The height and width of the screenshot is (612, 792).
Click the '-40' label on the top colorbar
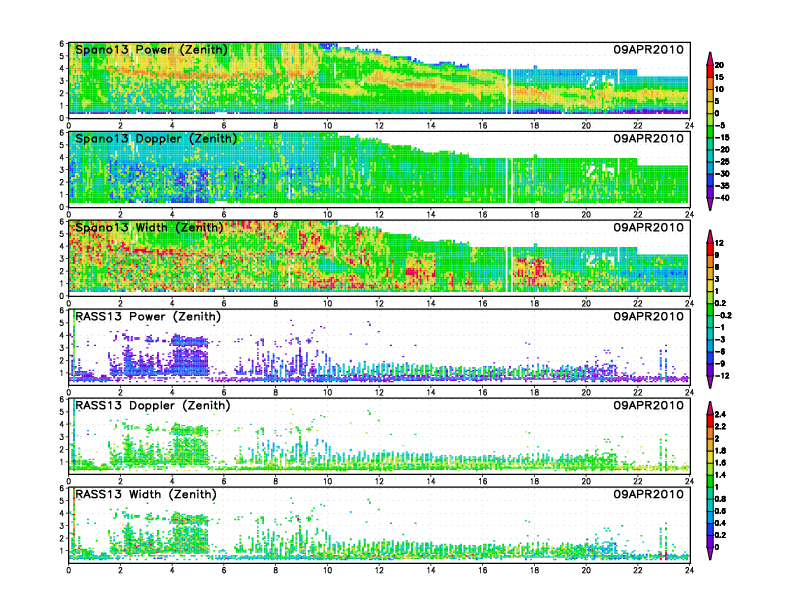722,198
